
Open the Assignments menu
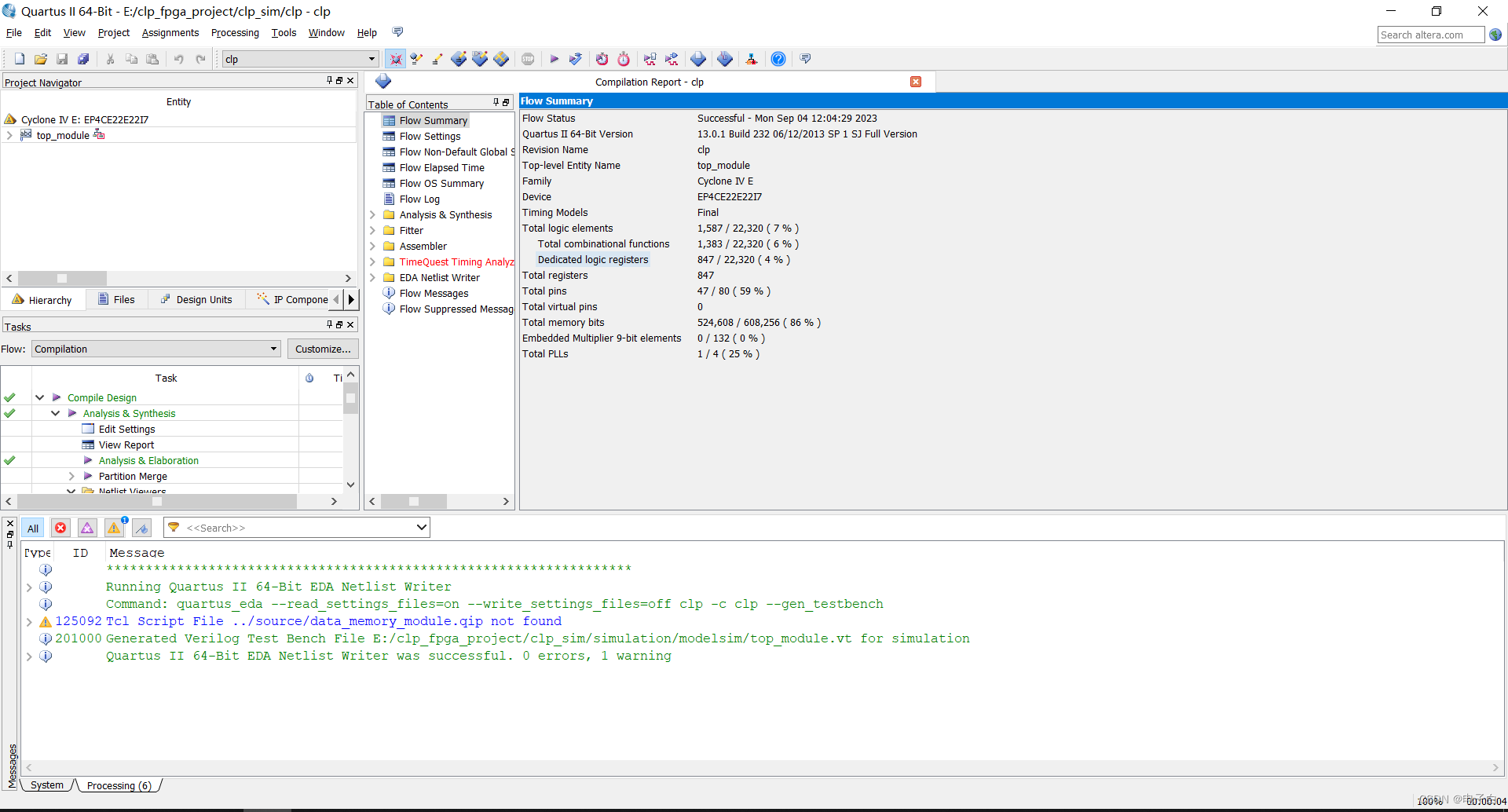[x=170, y=32]
